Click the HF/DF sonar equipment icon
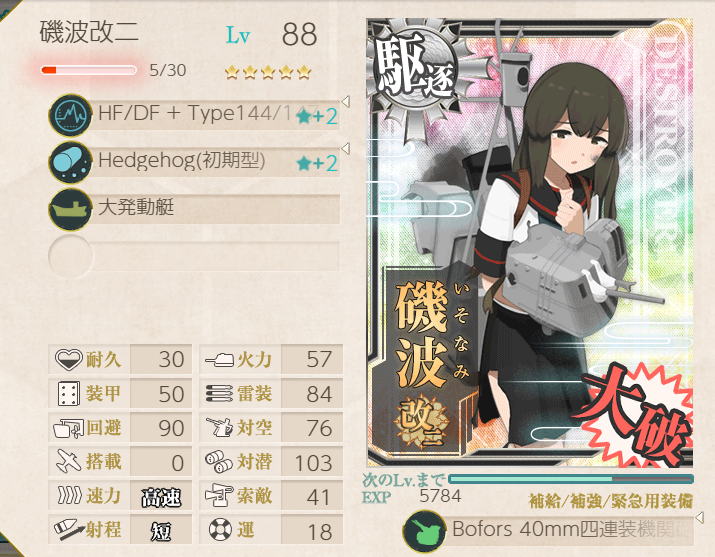Image resolution: width=715 pixels, height=557 pixels. tap(70, 115)
